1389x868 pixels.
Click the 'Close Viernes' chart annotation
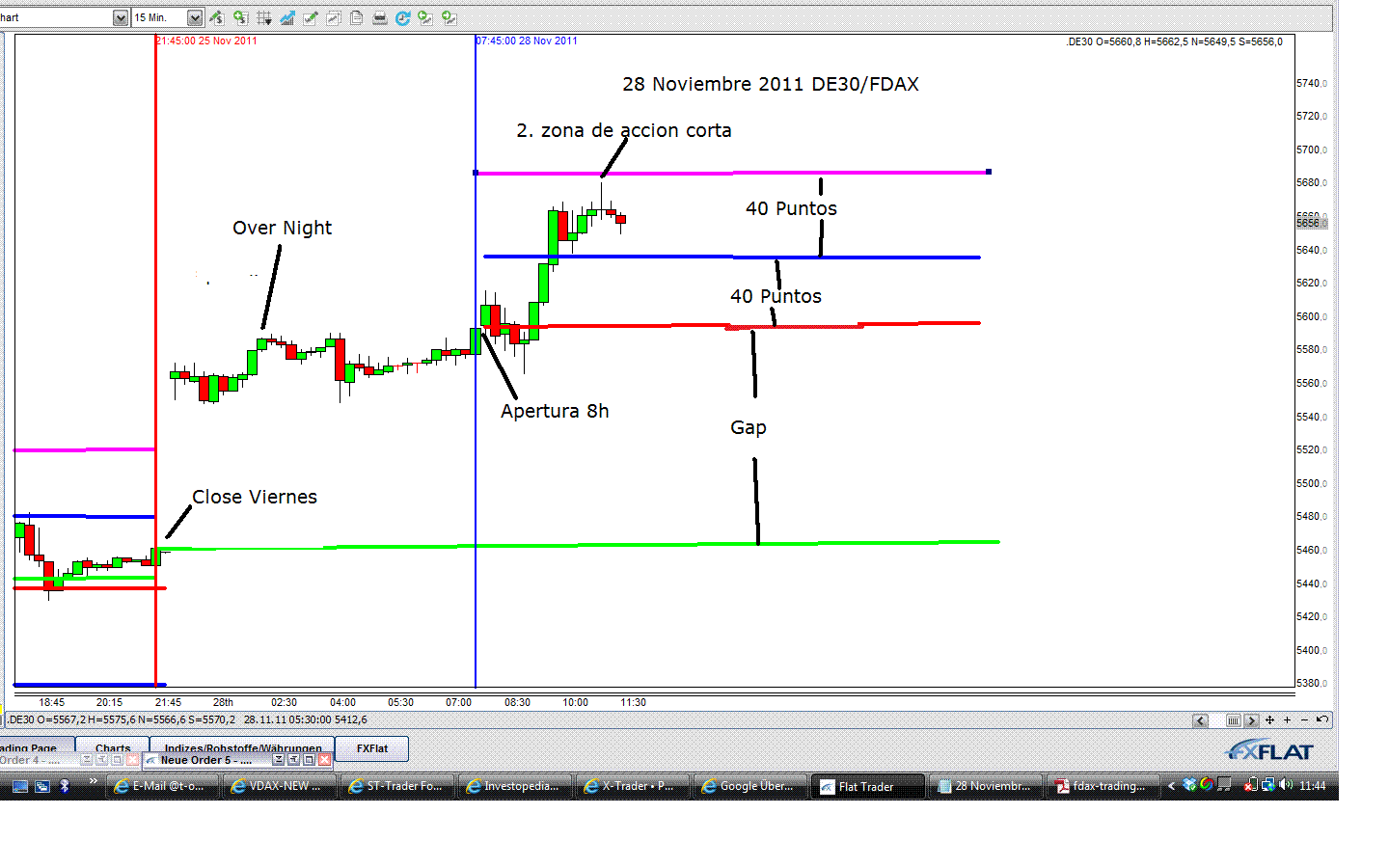tap(255, 497)
